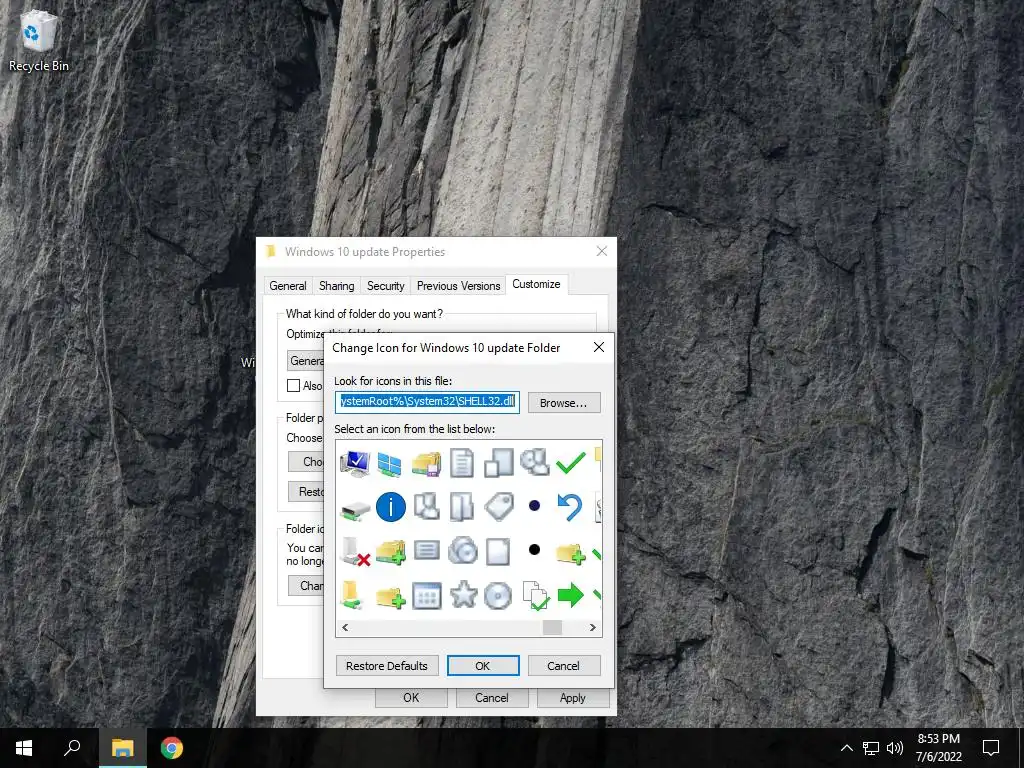The height and width of the screenshot is (768, 1024).
Task: Open the Sharing tab
Action: [x=336, y=285]
